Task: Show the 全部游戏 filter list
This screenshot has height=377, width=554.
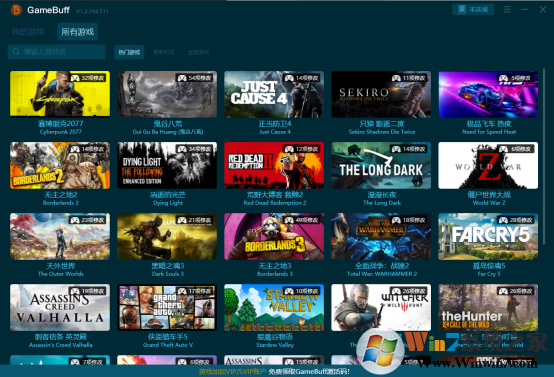Action: click(199, 52)
